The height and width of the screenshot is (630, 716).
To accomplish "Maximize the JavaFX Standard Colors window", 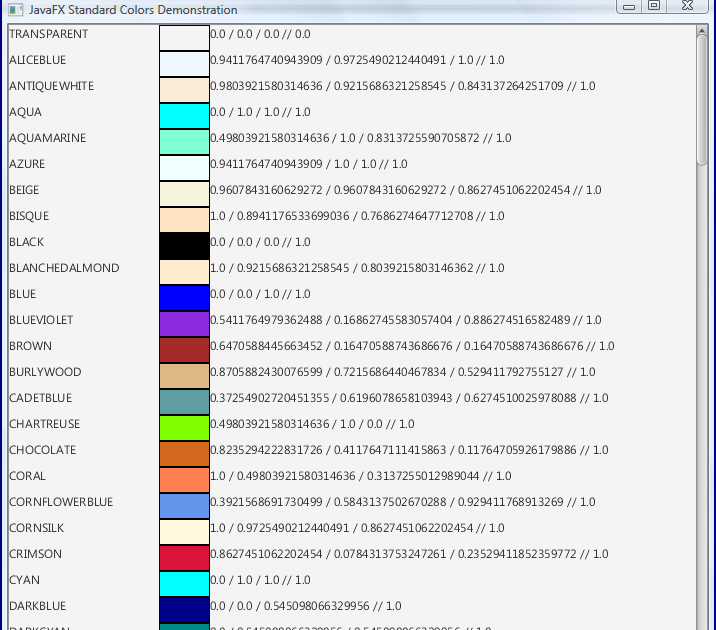I will (x=654, y=6).
